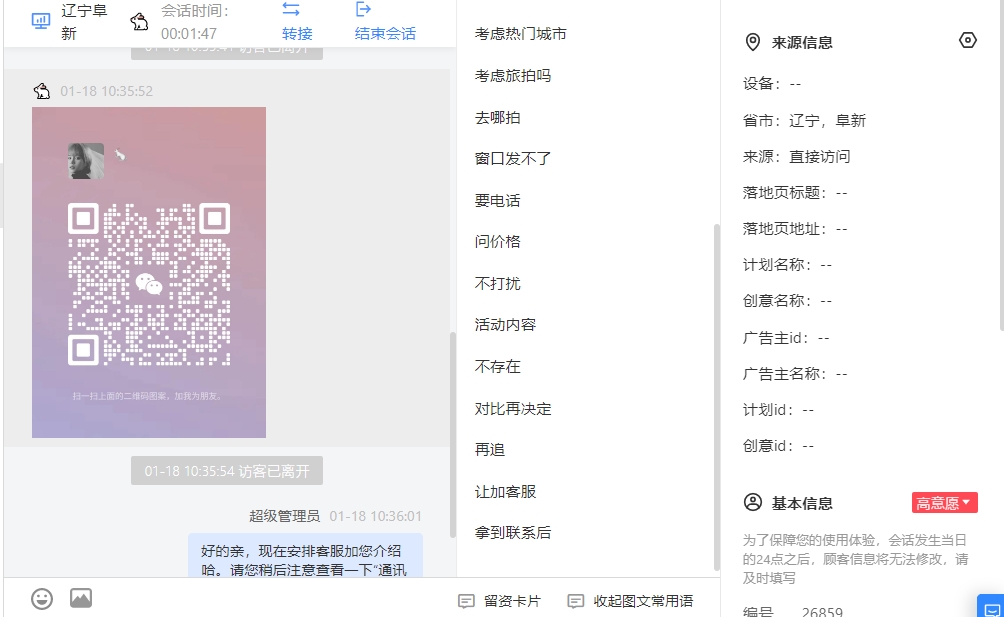This screenshot has height=617, width=1004.
Task: Click the 设备 field row
Action: click(772, 84)
